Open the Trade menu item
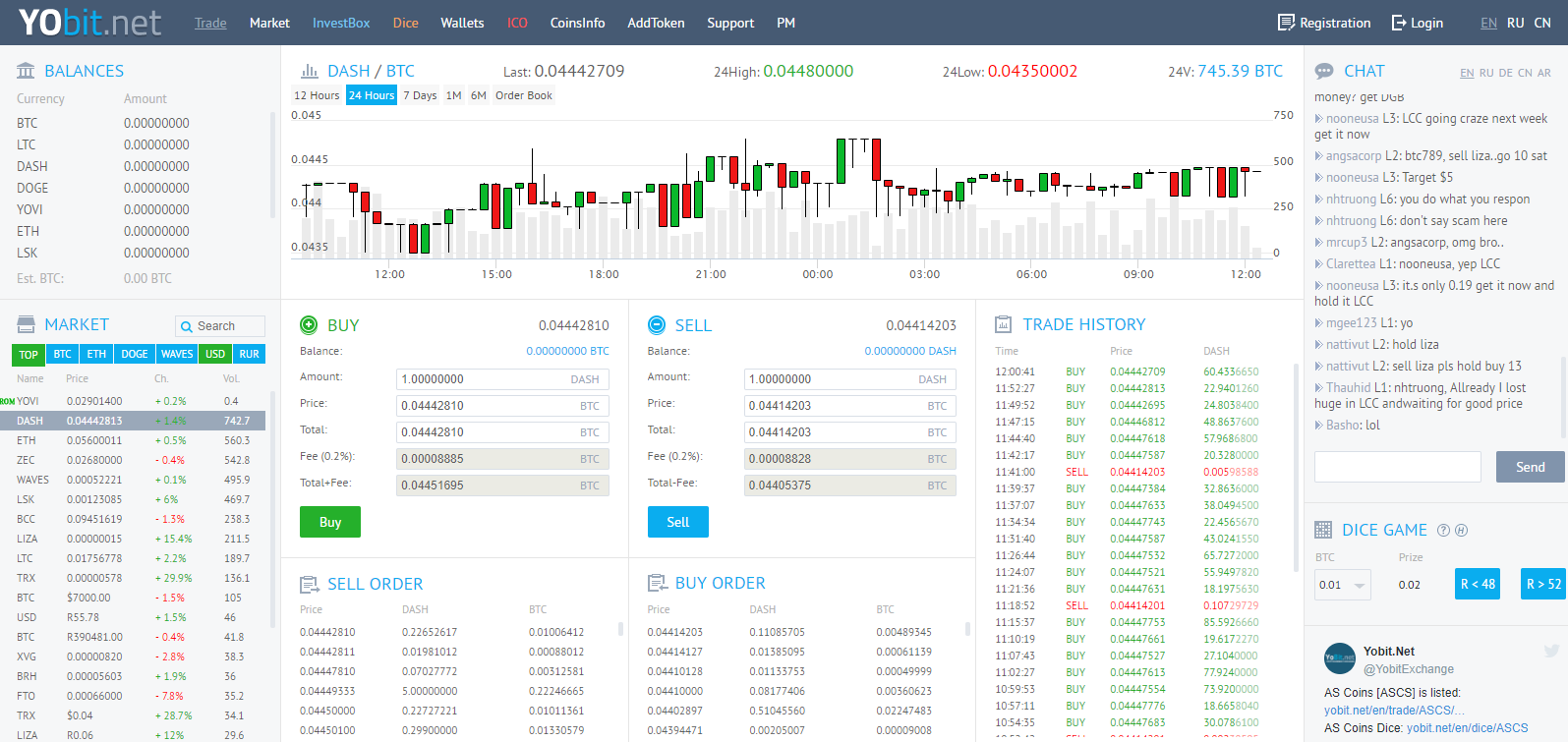Viewport: 1568px width, 742px height. click(x=210, y=23)
